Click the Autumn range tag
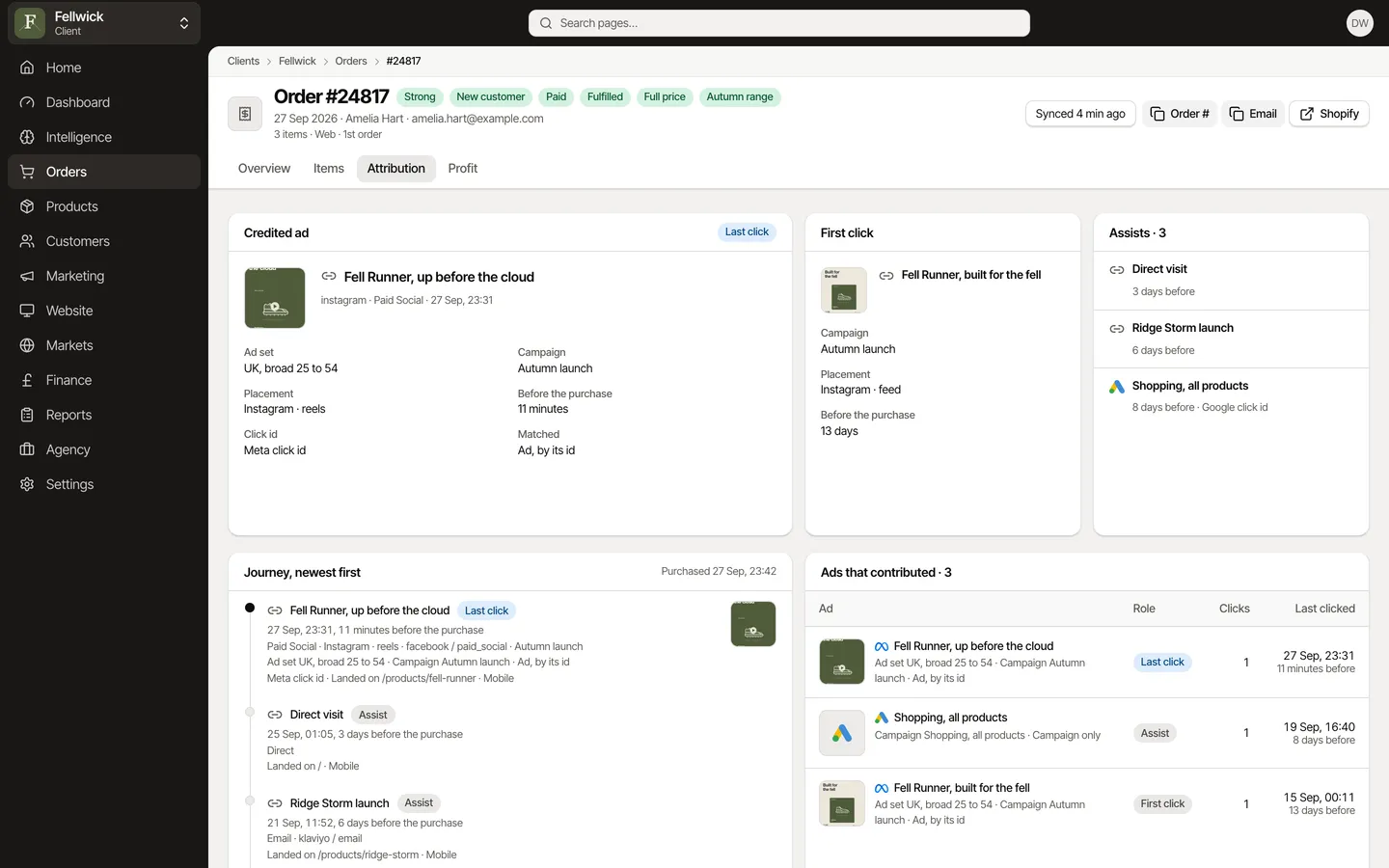 click(740, 97)
